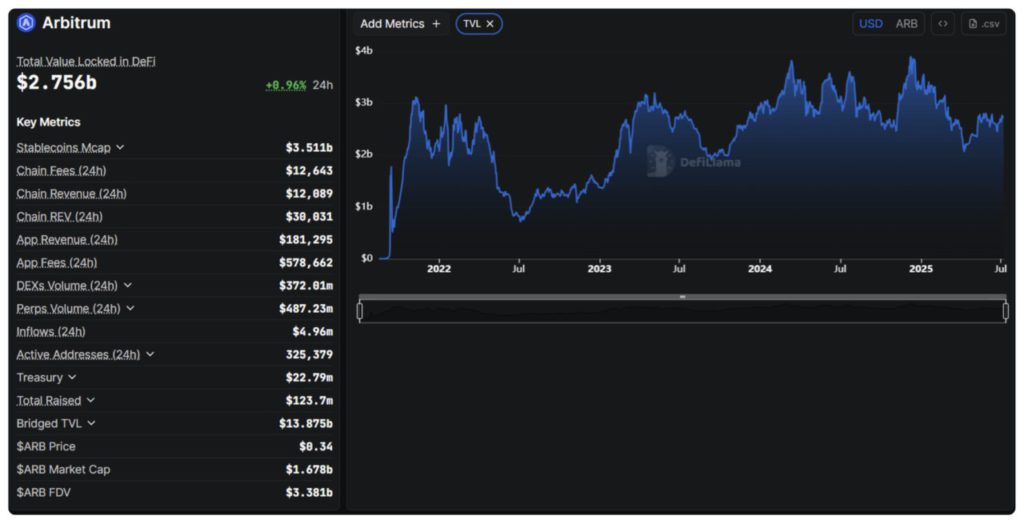Click the $4.96m inflows value

coord(313,331)
